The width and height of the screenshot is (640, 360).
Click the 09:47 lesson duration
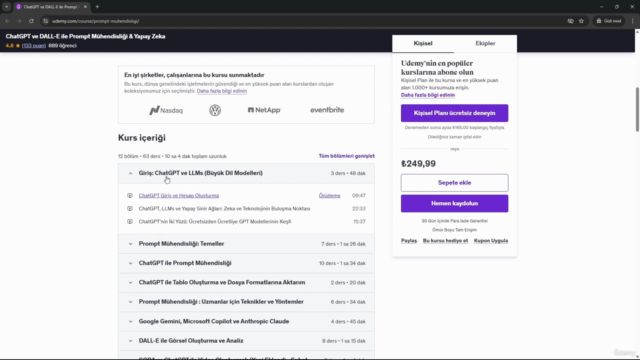[x=359, y=196]
